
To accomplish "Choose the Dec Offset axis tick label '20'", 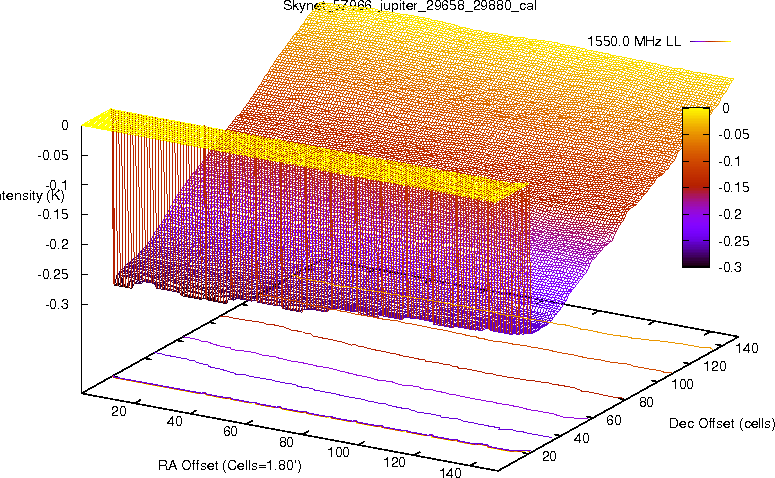I will (x=549, y=456).
